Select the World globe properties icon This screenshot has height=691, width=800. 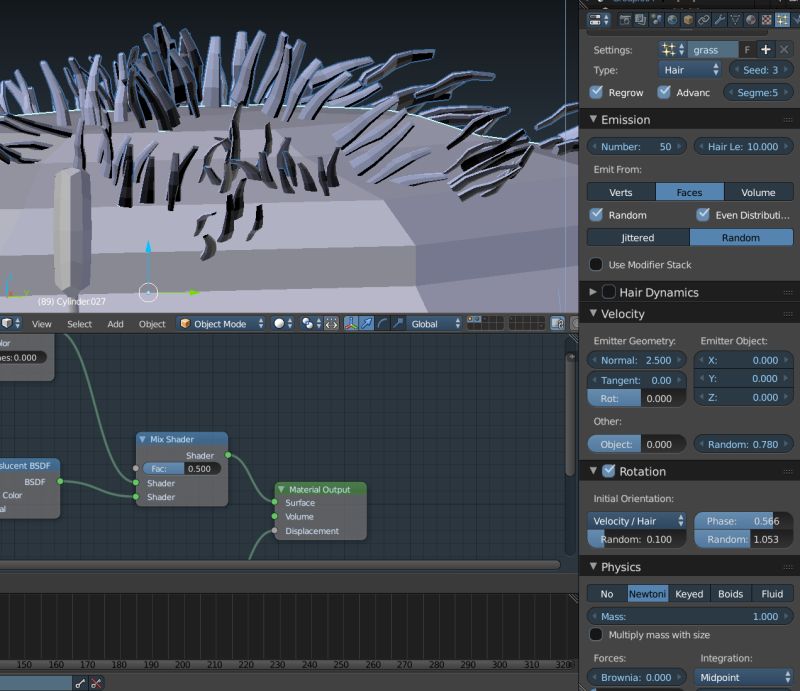click(x=672, y=20)
